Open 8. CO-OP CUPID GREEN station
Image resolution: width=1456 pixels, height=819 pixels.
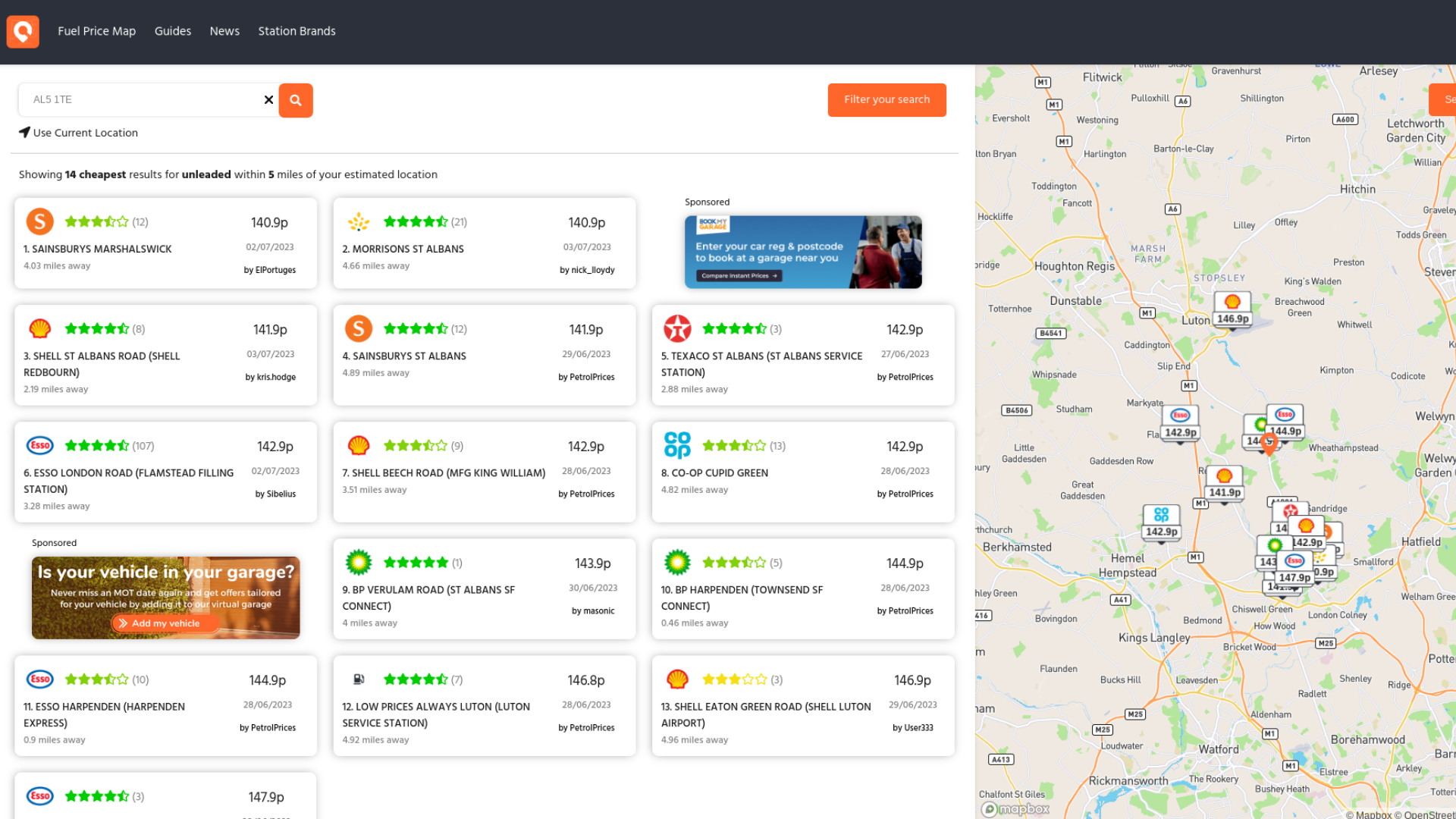[x=714, y=472]
